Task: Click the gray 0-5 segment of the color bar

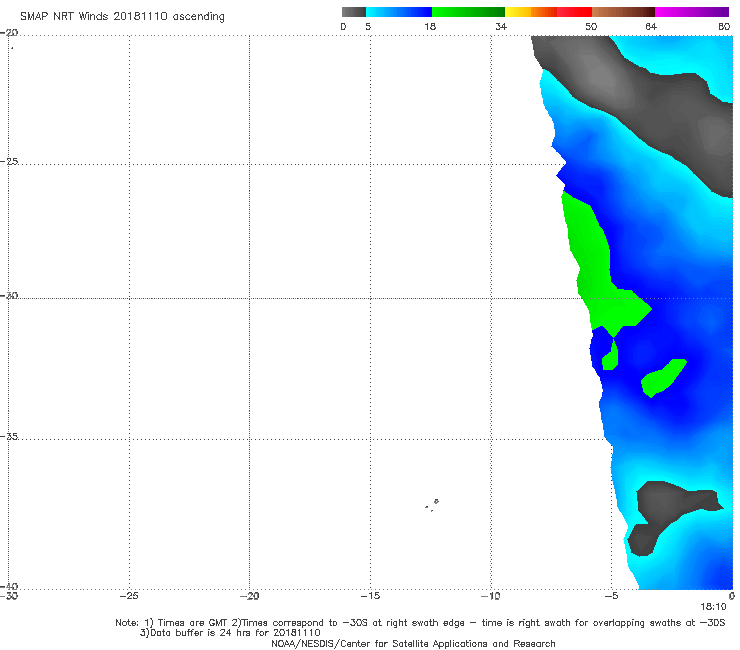Action: point(354,12)
